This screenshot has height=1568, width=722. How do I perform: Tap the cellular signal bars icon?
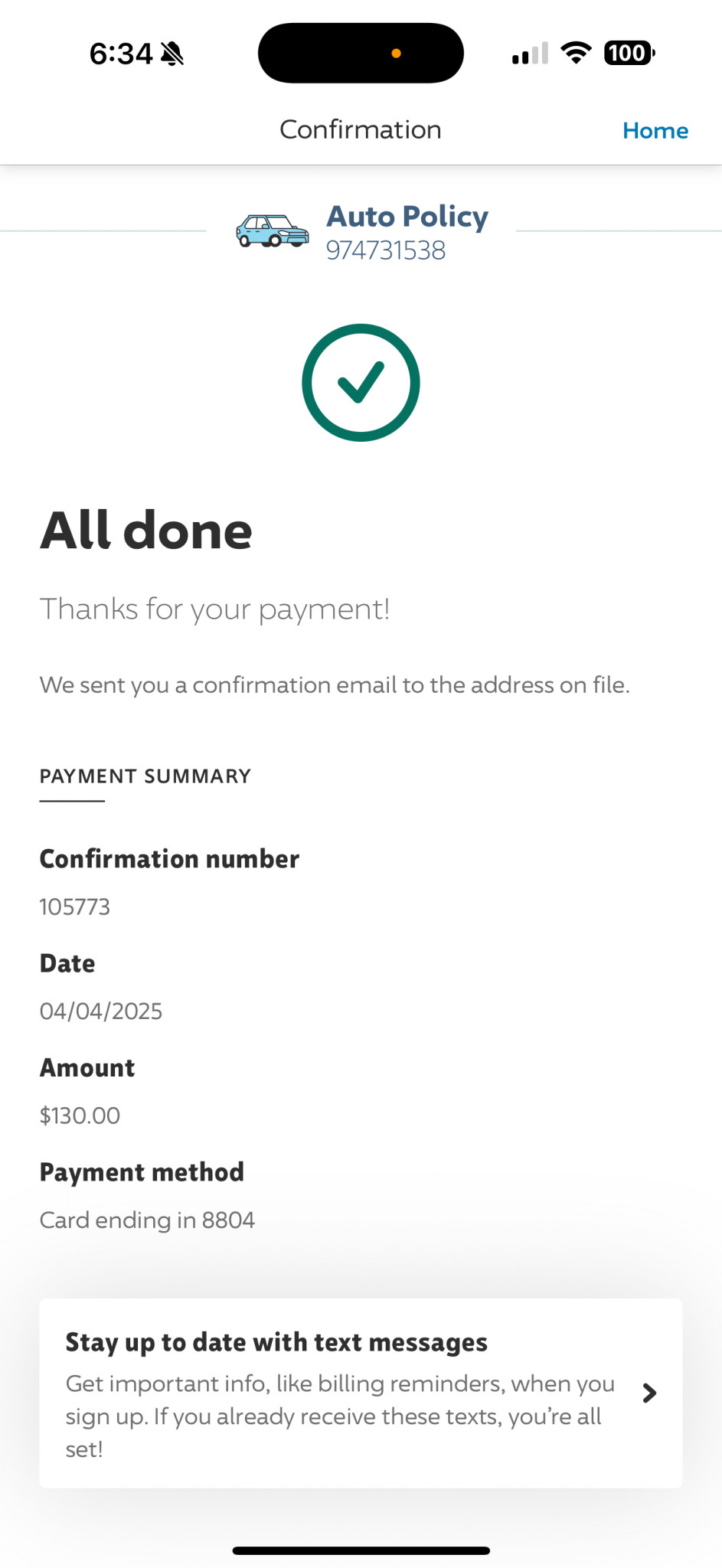tap(531, 54)
